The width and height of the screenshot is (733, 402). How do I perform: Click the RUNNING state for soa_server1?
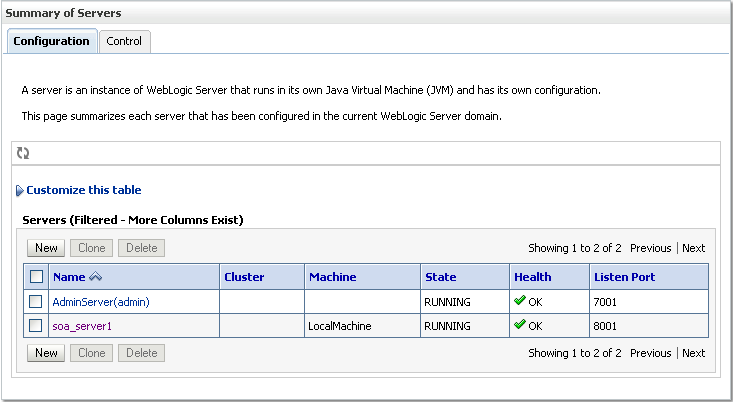pos(447,326)
